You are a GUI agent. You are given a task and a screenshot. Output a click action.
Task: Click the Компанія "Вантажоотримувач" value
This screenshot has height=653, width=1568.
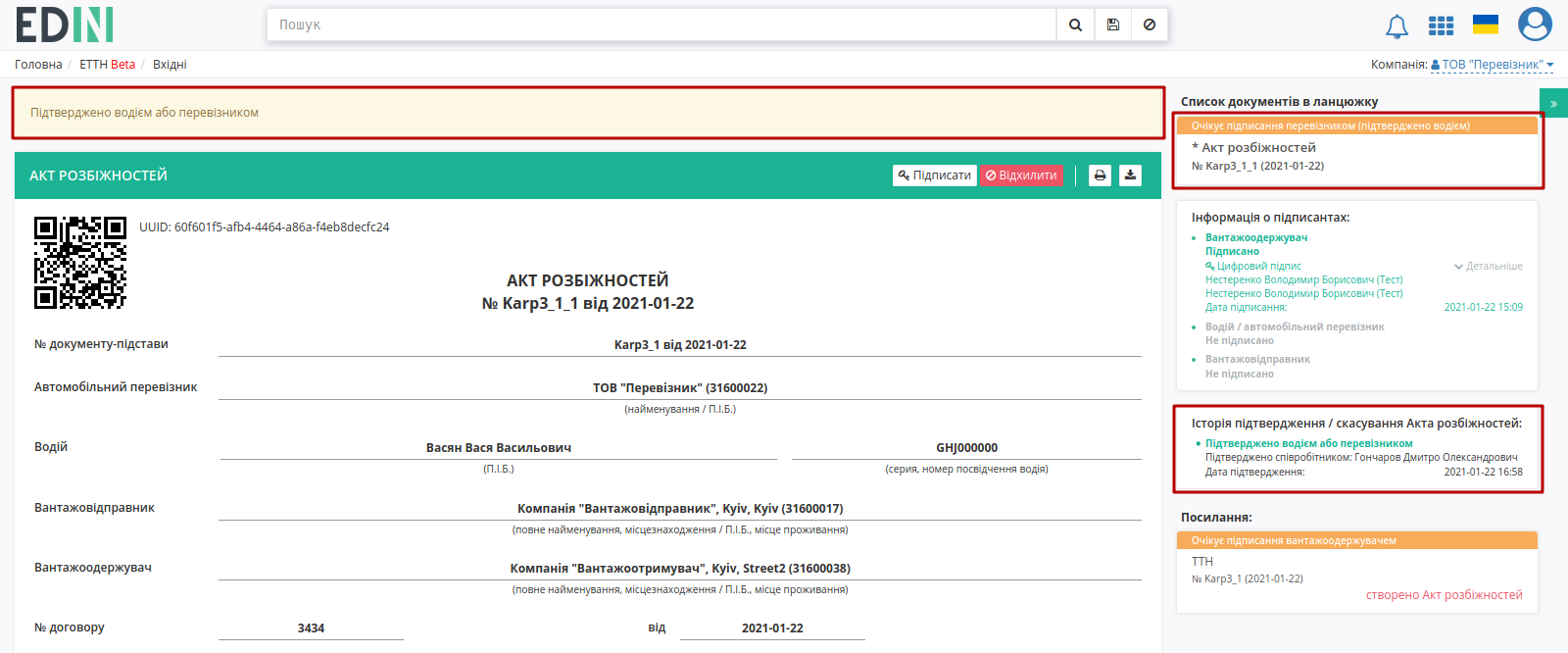point(680,569)
